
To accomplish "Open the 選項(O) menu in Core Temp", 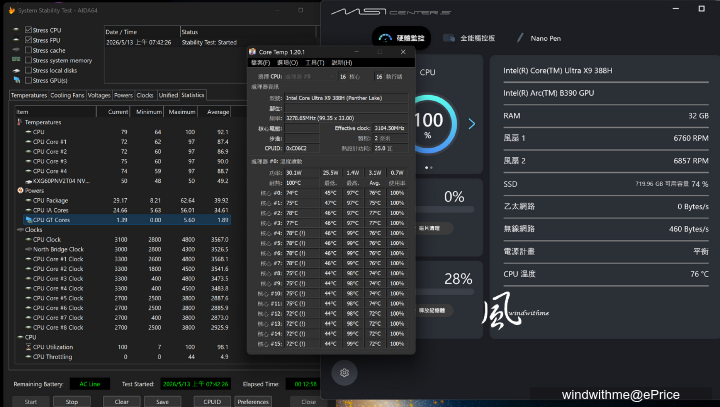I will coord(287,62).
